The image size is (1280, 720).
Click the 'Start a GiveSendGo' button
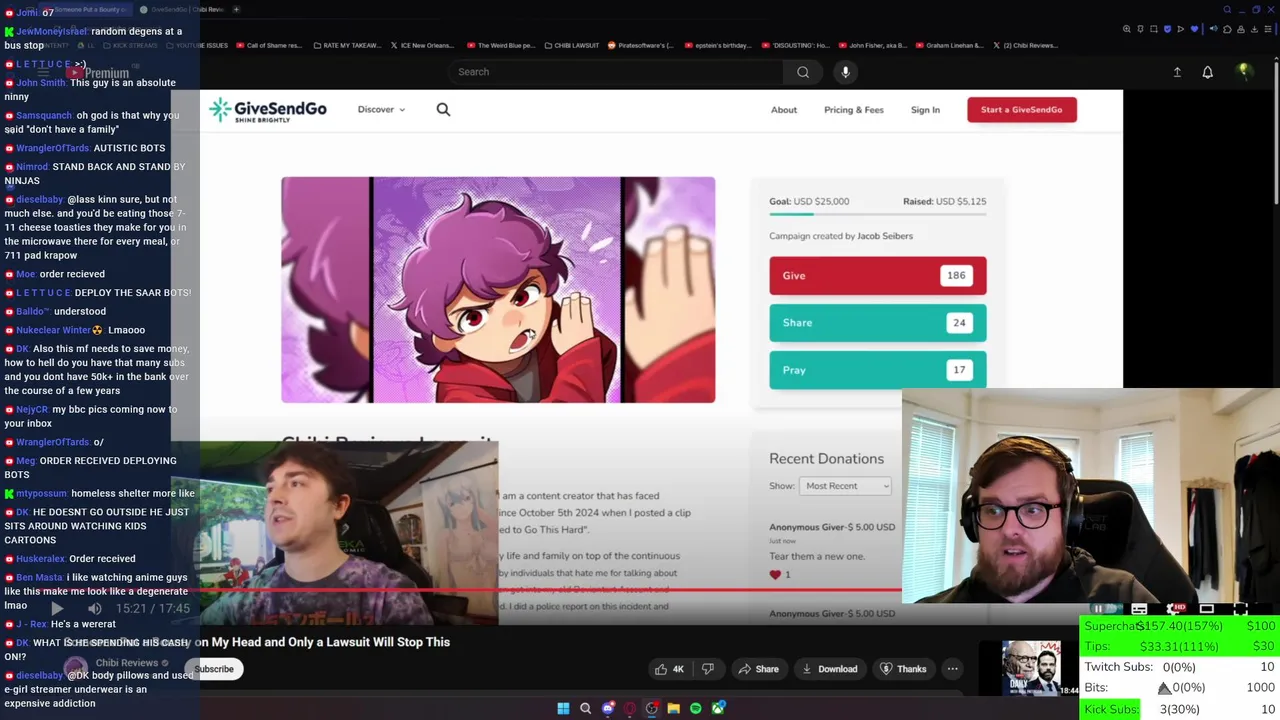pos(1022,110)
